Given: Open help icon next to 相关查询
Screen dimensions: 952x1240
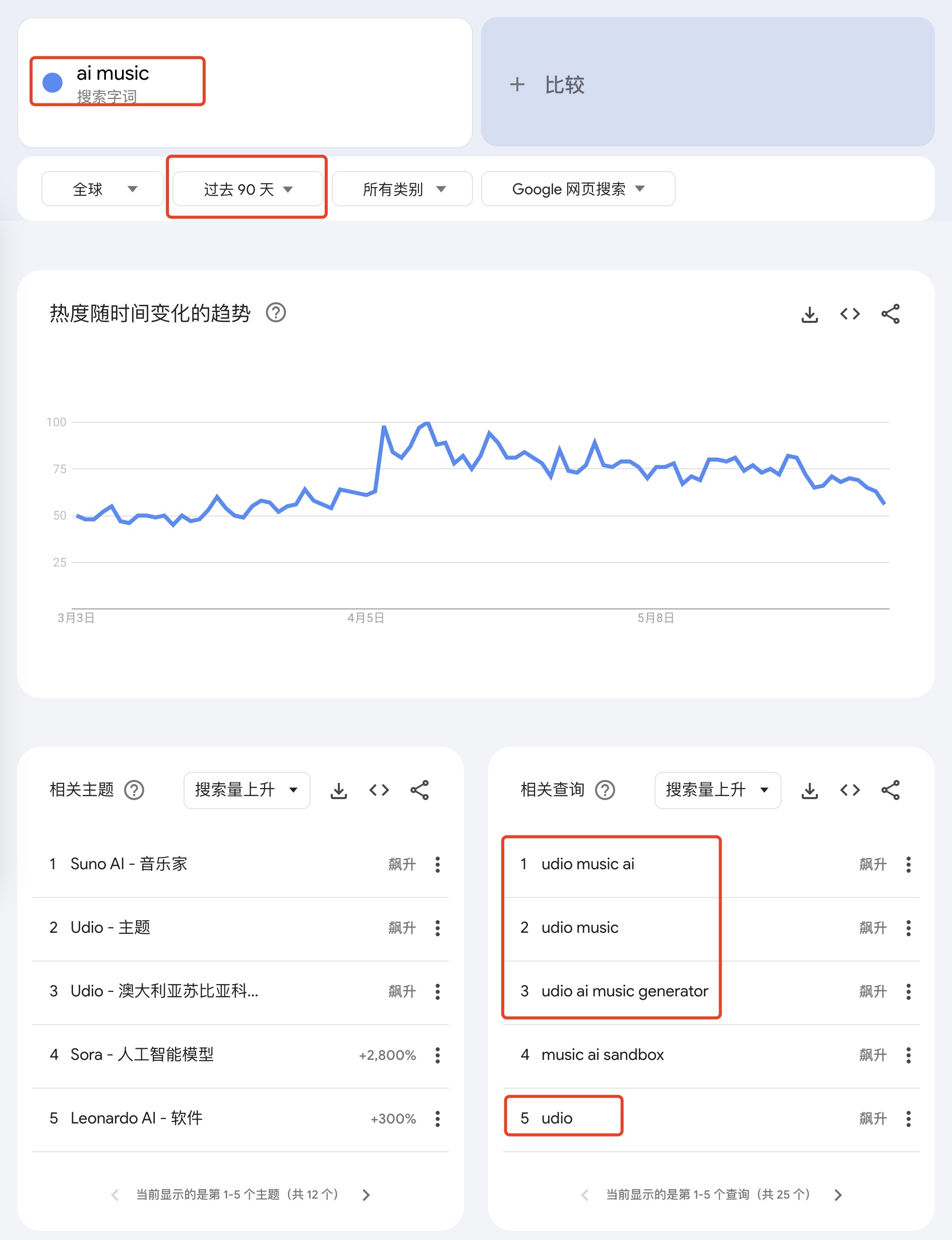Looking at the screenshot, I should (x=605, y=790).
